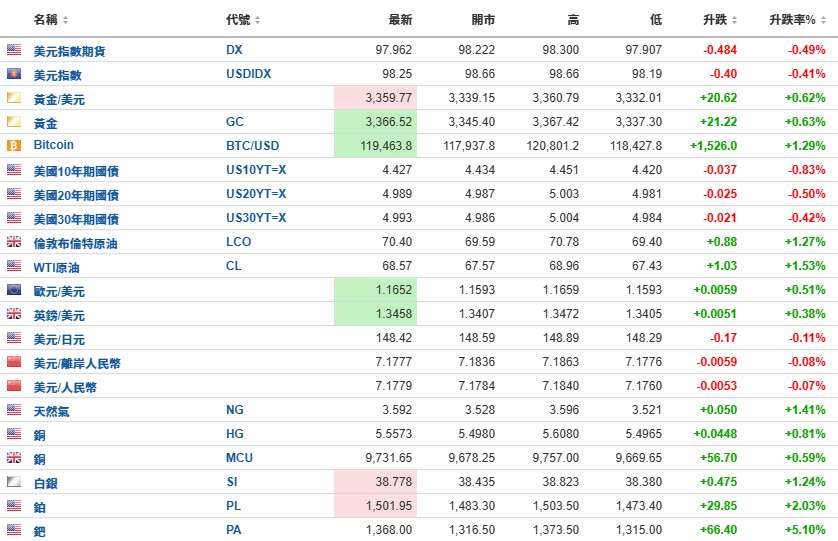
Task: Click the gold bar icon beside 黃金 GC
Action: click(x=14, y=122)
